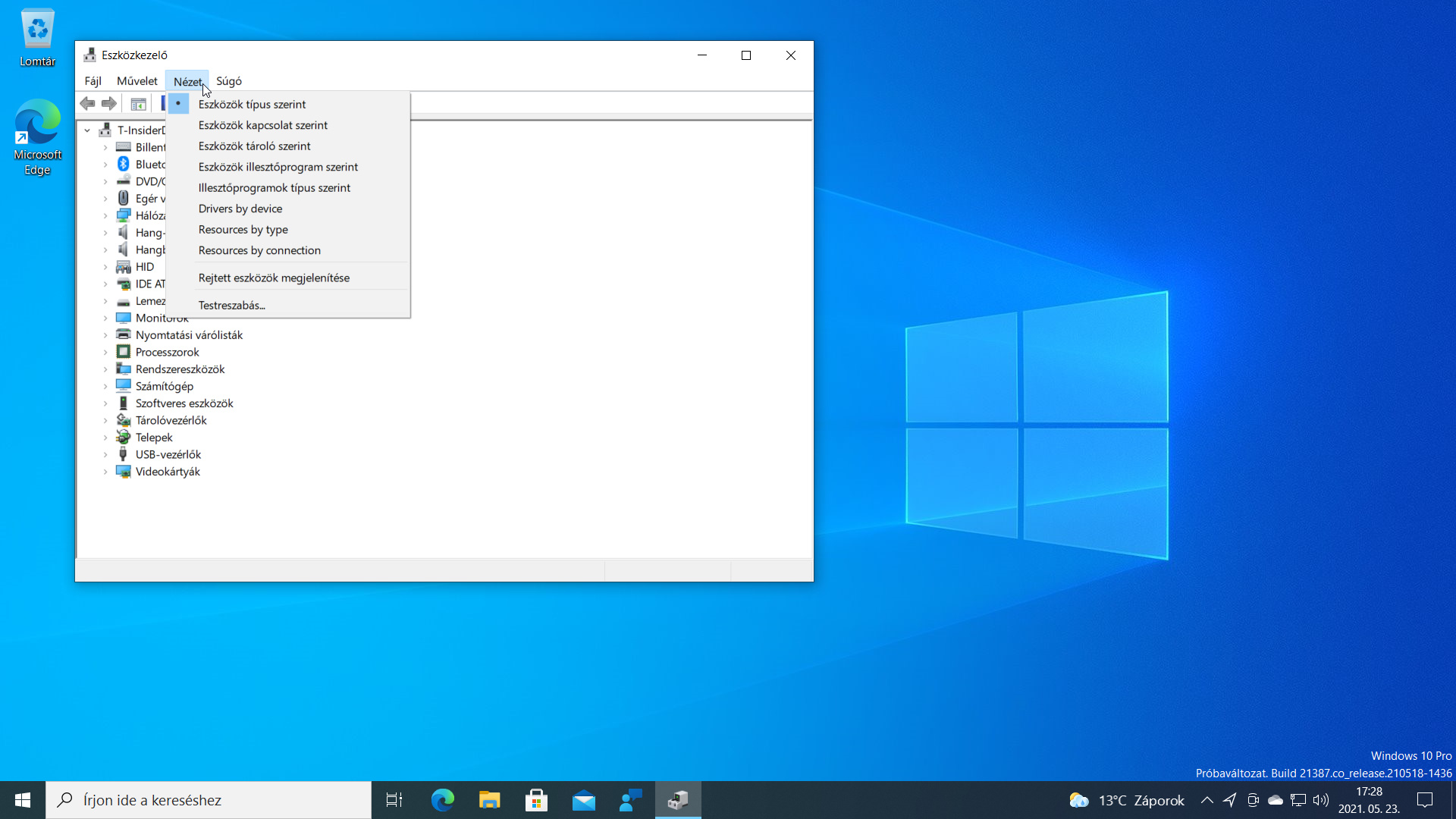Select the USB-vezérlők icon
Image resolution: width=1456 pixels, height=819 pixels.
[x=123, y=454]
